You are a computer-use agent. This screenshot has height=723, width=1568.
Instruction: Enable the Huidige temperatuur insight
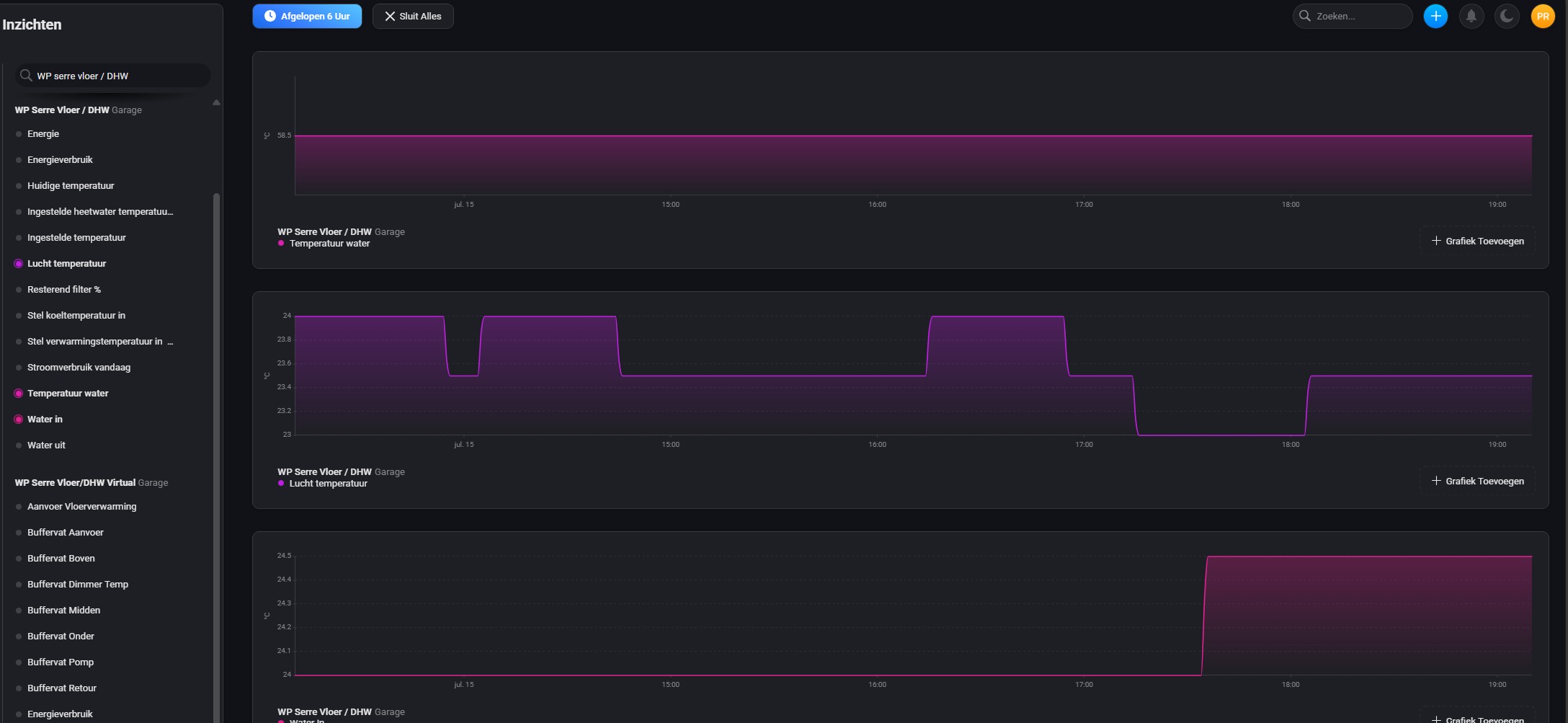tap(71, 186)
